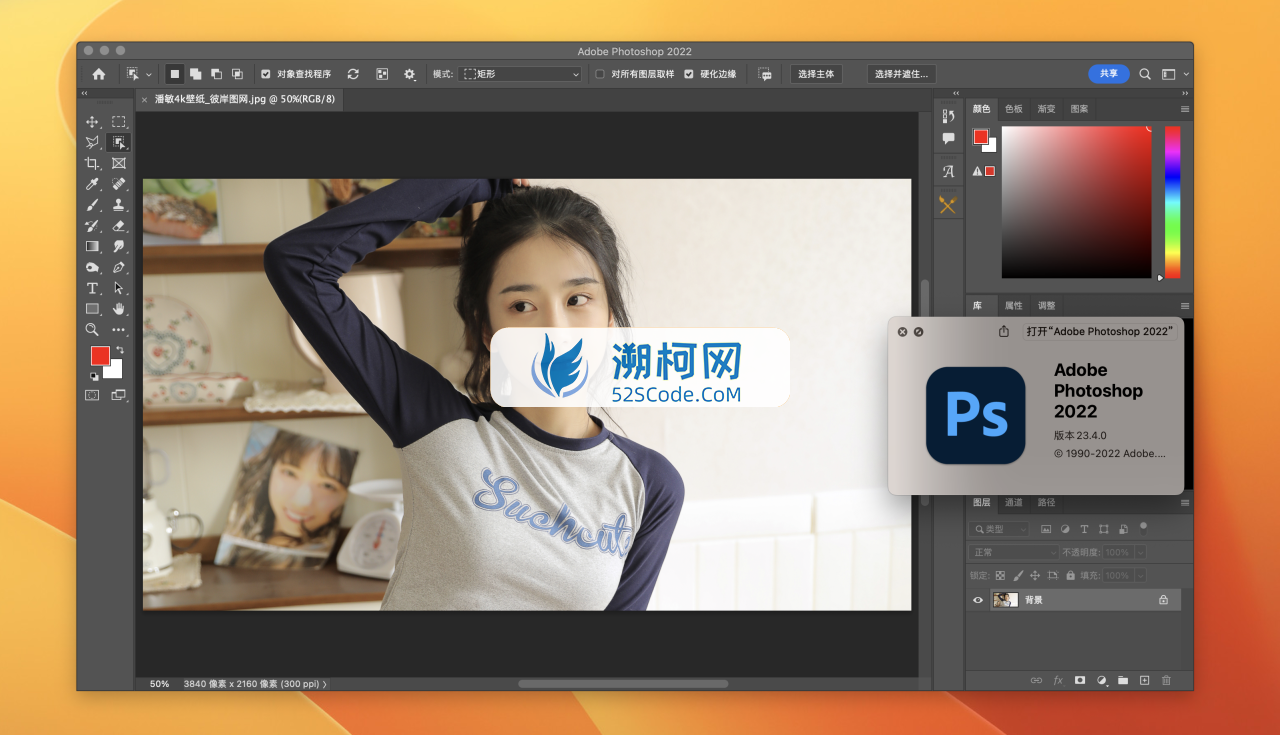1280x735 pixels.
Task: Click the create new group folder icon
Action: point(1123,680)
